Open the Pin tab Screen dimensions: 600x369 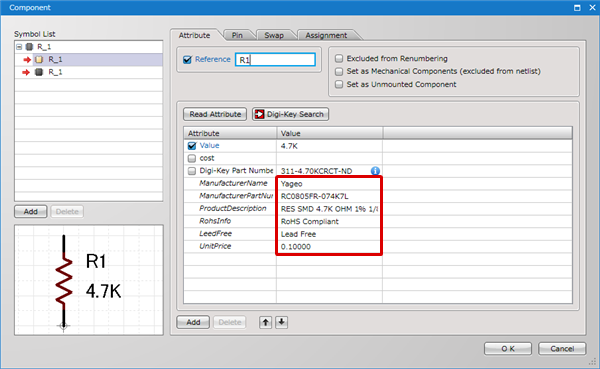(237, 35)
